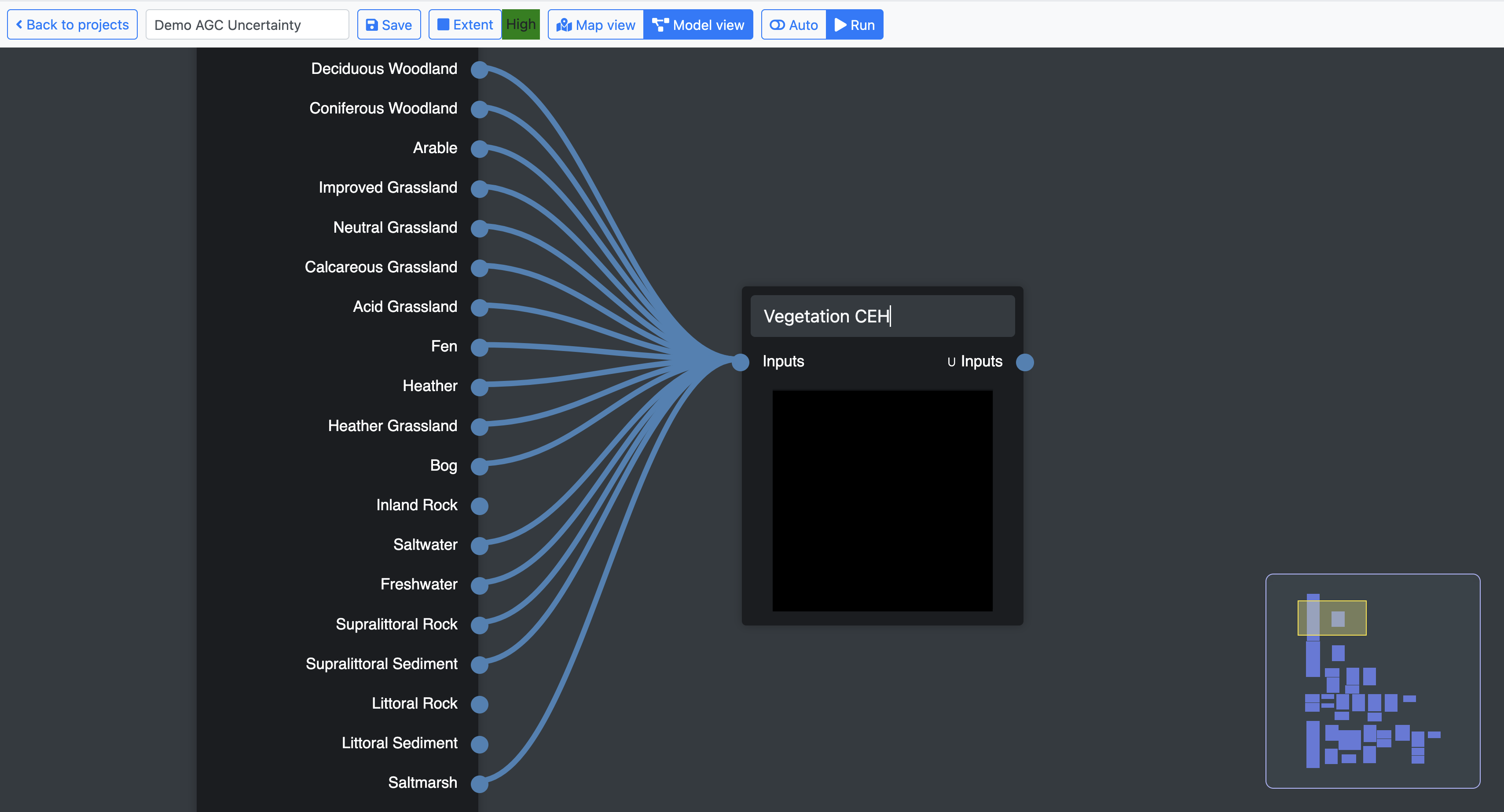Toggle the Auto run switch
Viewport: 1504px width, 812px height.
[x=793, y=25]
